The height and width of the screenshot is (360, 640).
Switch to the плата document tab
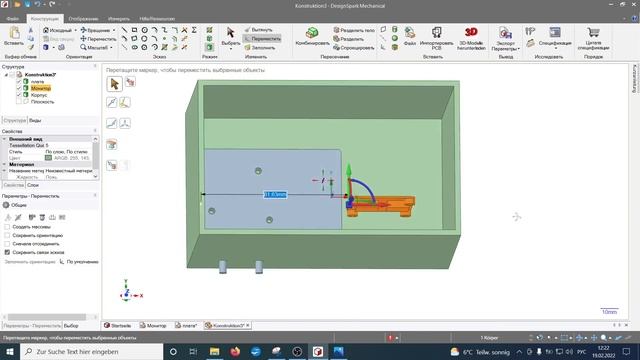(186, 325)
